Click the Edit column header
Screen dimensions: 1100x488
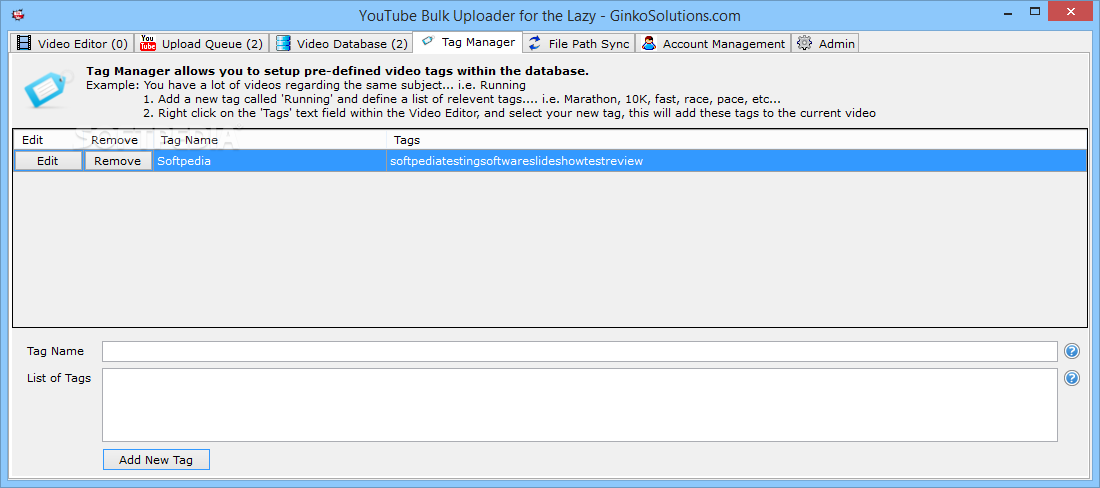tap(48, 140)
